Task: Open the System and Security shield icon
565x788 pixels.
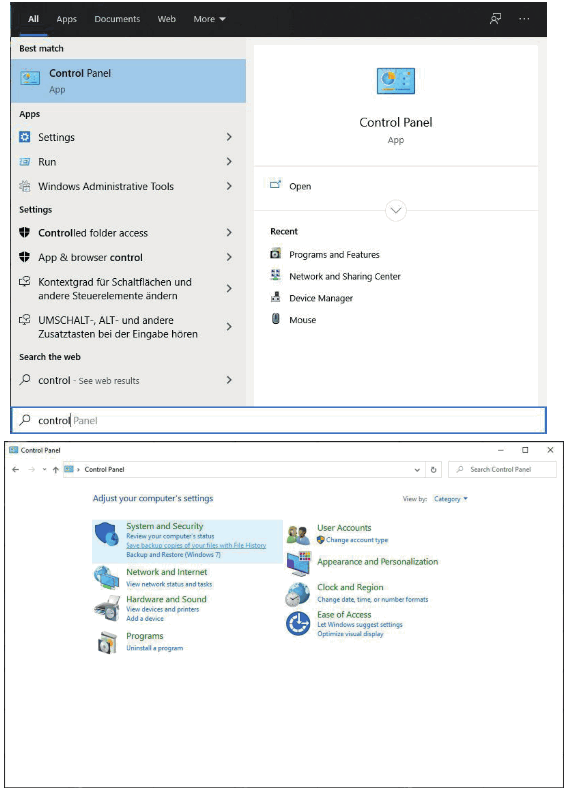Action: [x=107, y=534]
